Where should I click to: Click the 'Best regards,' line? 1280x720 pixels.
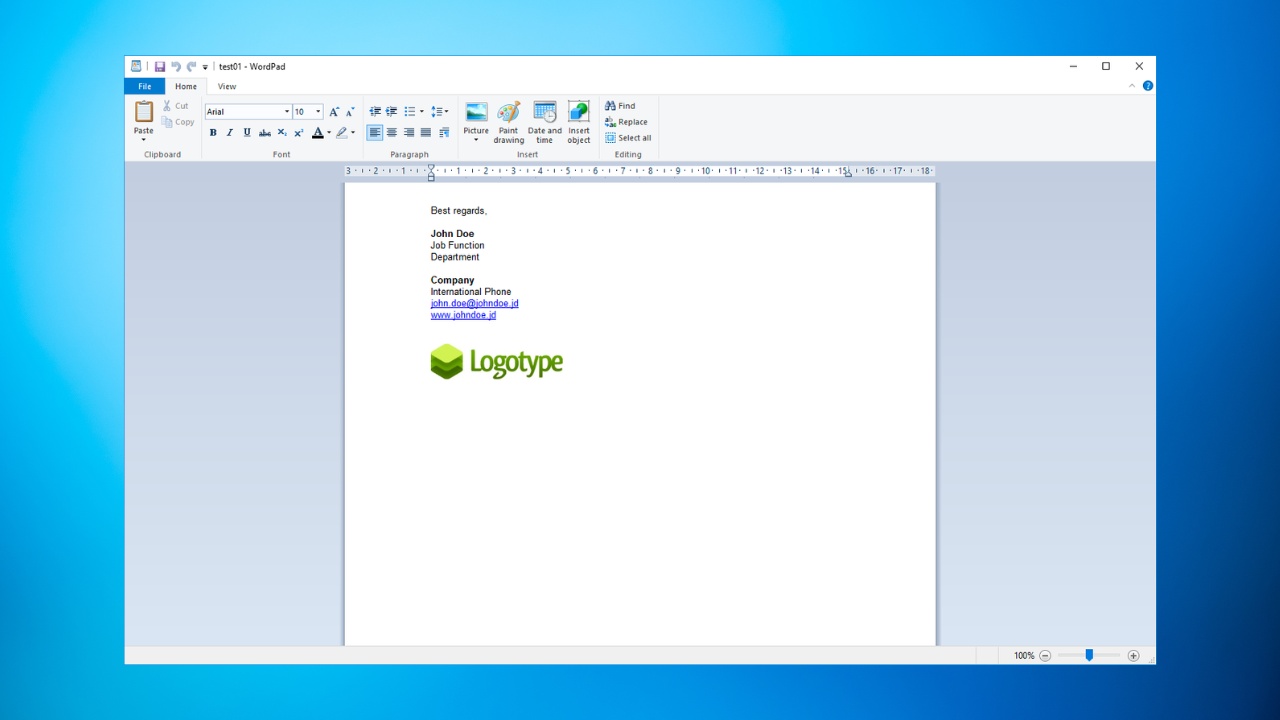tap(459, 211)
